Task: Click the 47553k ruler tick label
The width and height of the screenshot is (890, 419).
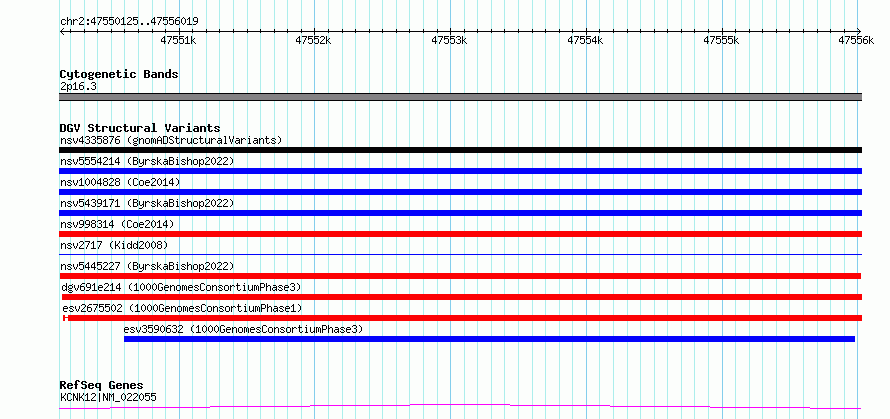Action: pyautogui.click(x=450, y=40)
